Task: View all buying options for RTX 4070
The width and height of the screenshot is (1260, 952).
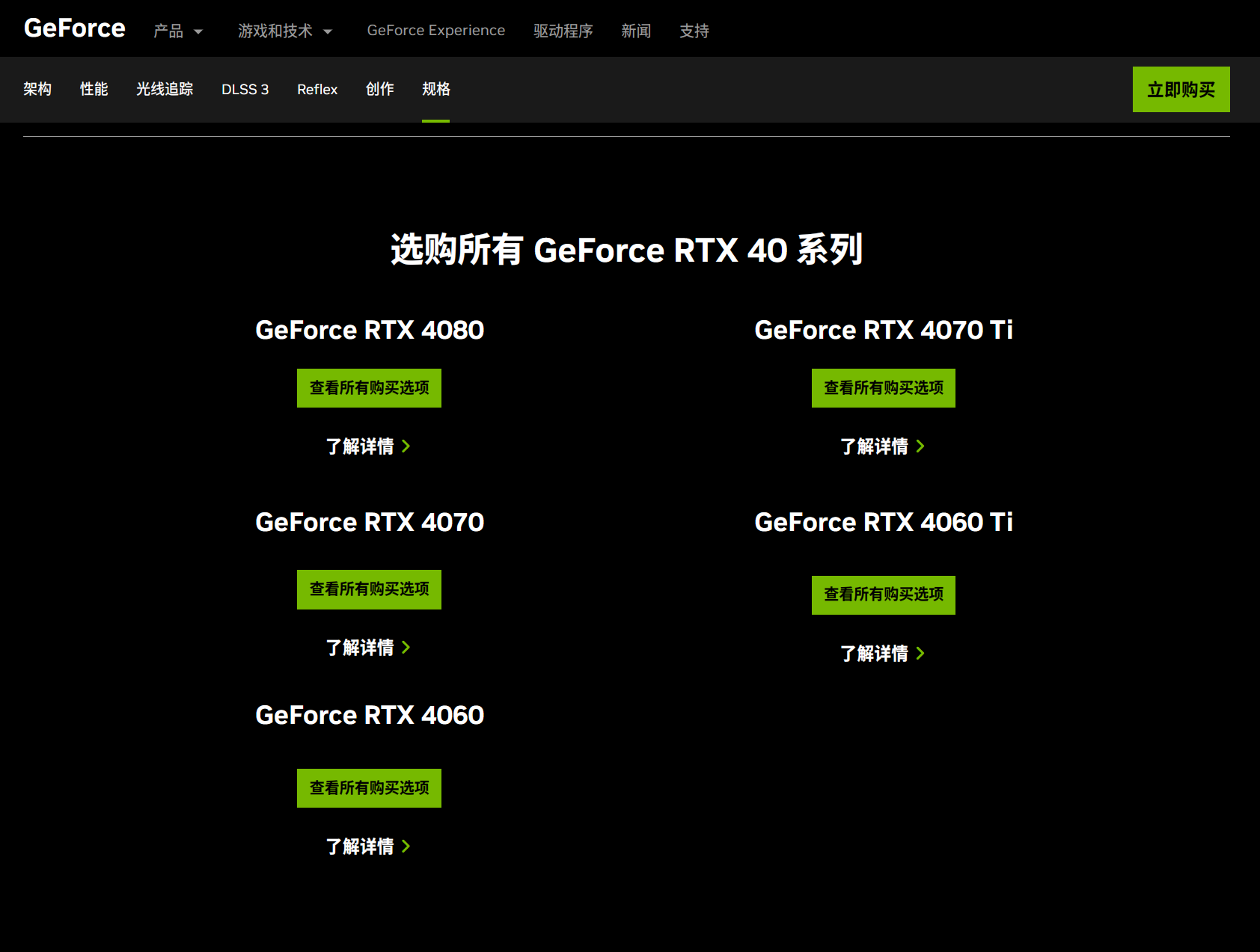Action: point(369,589)
